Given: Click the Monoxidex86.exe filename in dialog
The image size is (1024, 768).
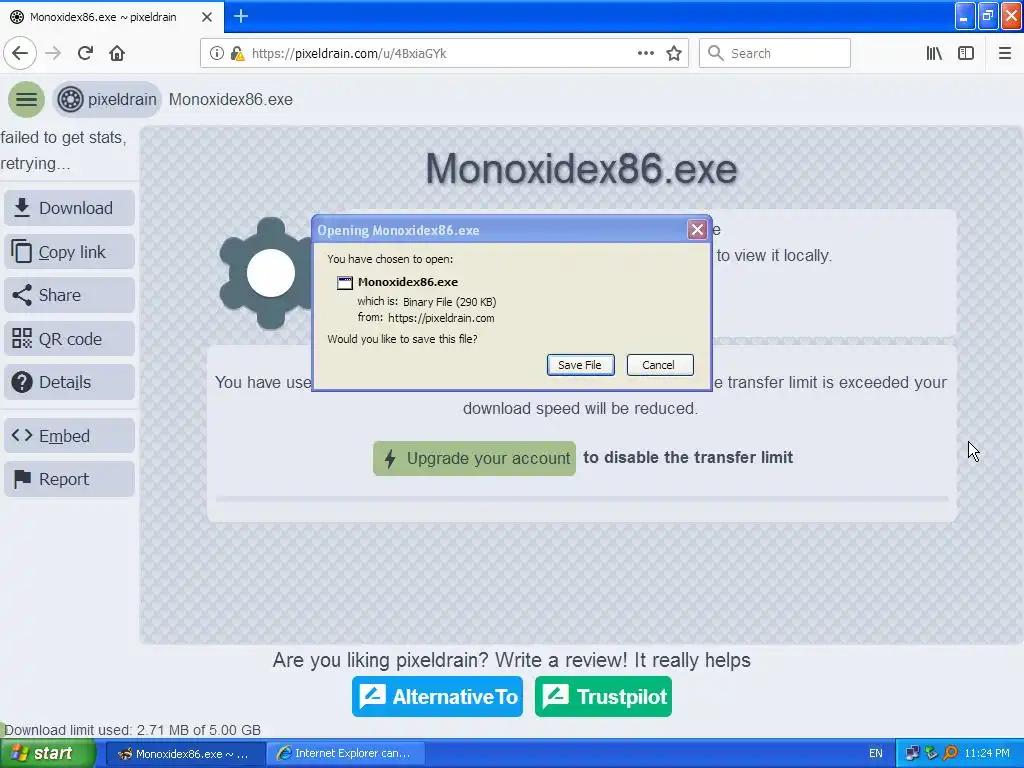Looking at the screenshot, I should (408, 282).
